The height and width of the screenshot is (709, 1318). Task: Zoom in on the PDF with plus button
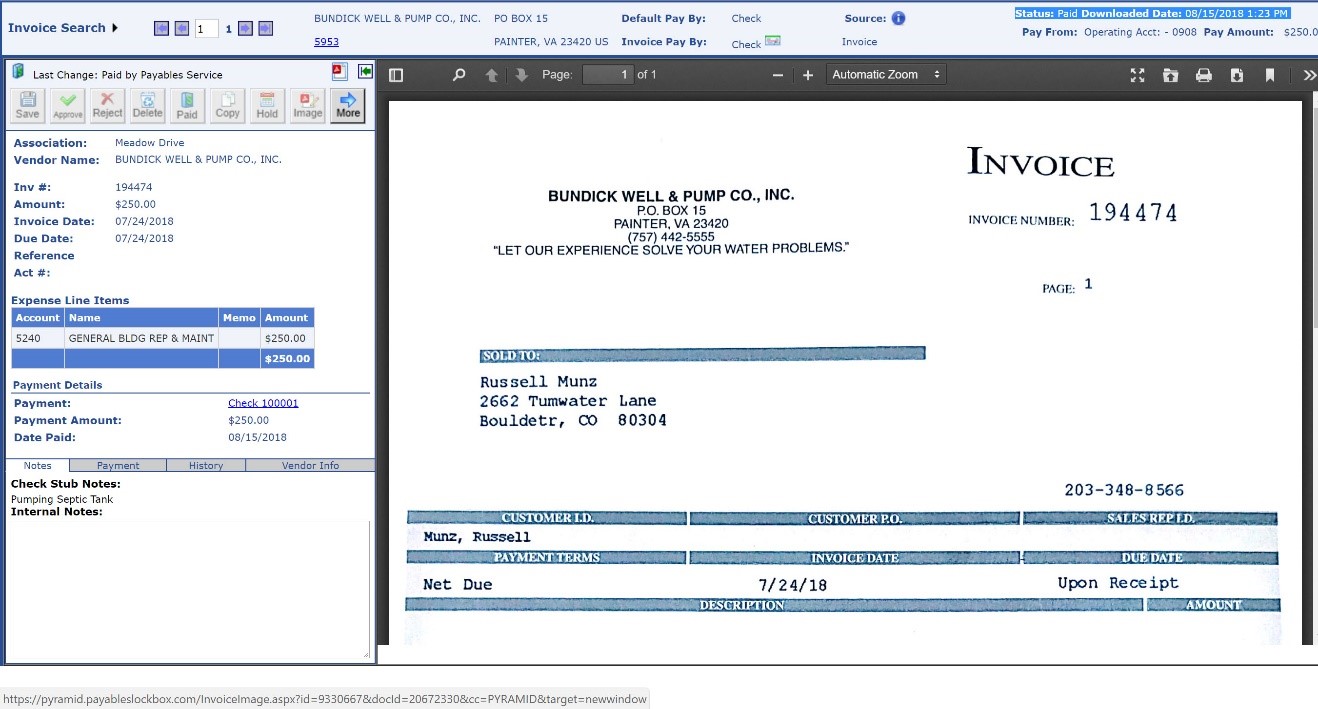pos(808,75)
